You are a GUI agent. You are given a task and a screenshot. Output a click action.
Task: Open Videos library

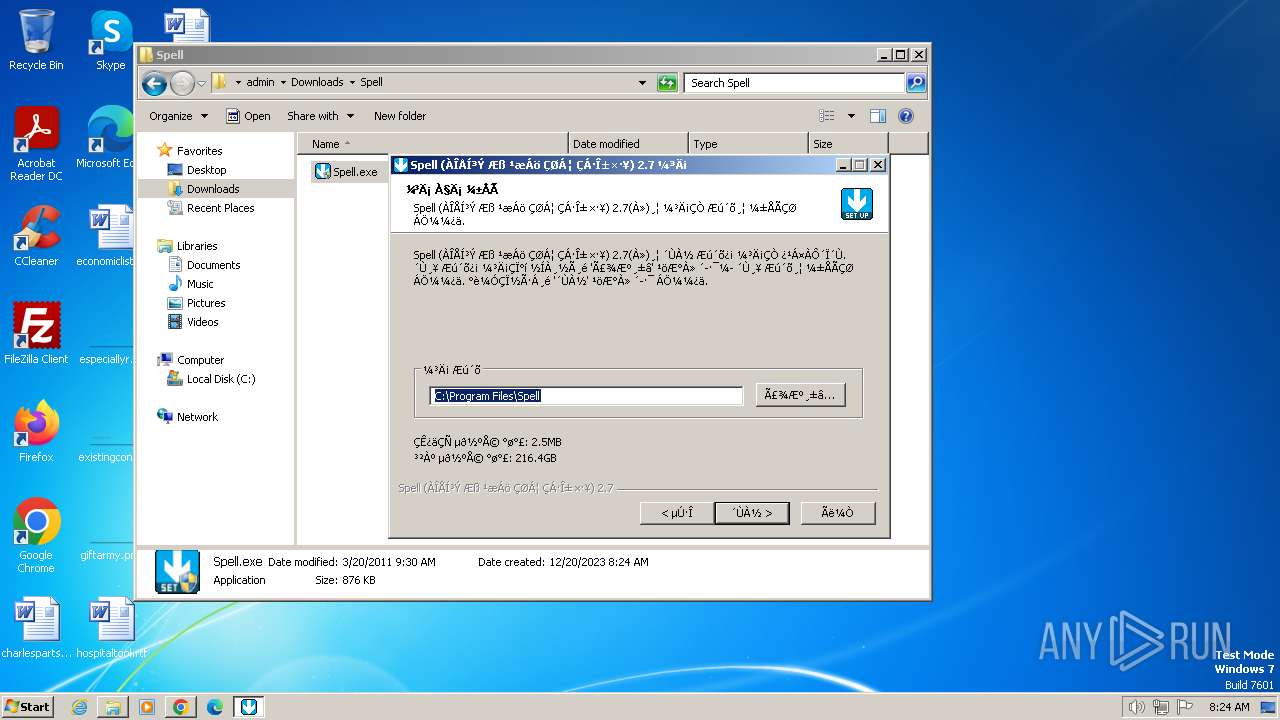click(x=202, y=322)
